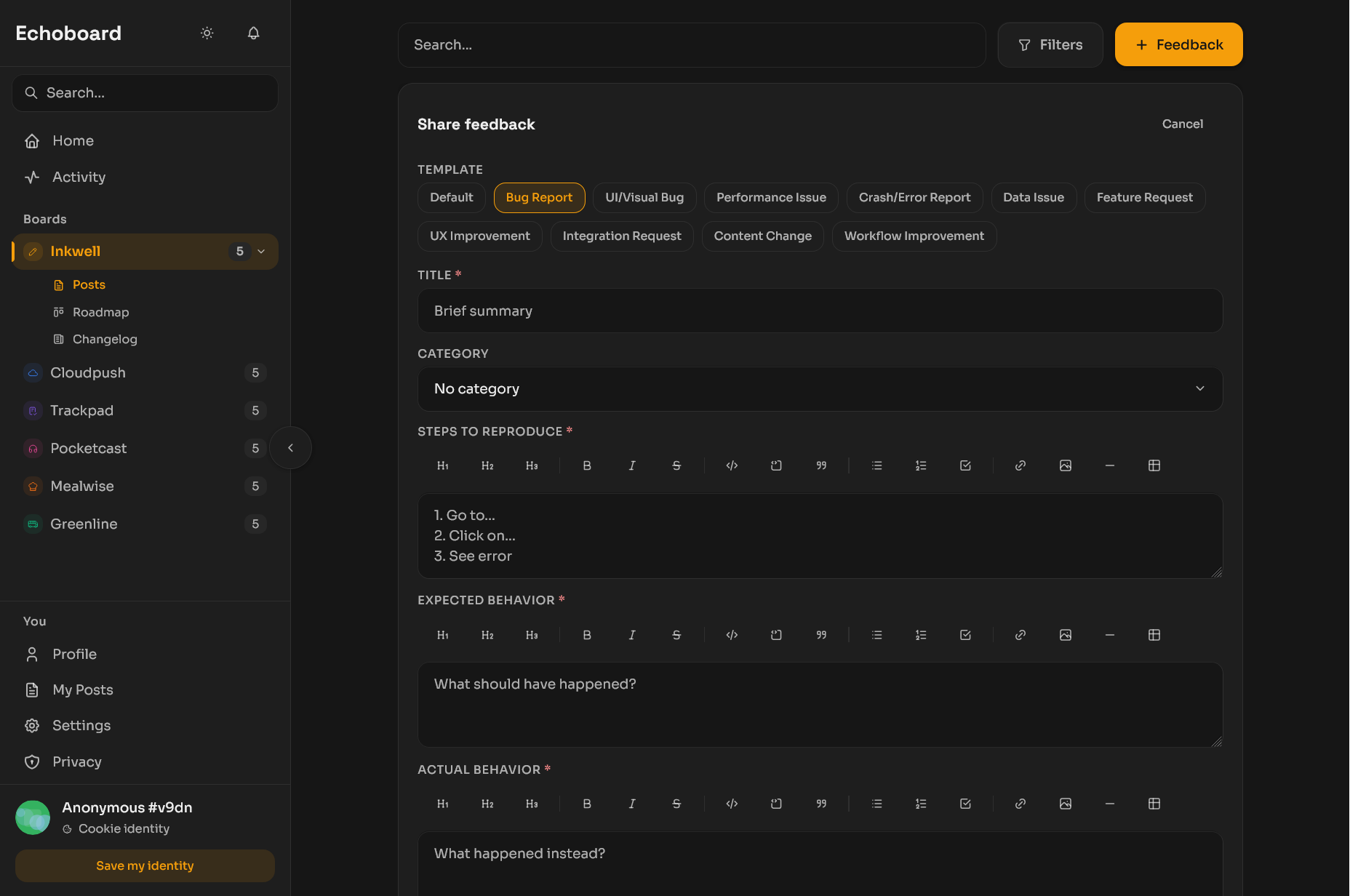Open notifications bell icon
The width and height of the screenshot is (1350, 896).
pos(253,33)
